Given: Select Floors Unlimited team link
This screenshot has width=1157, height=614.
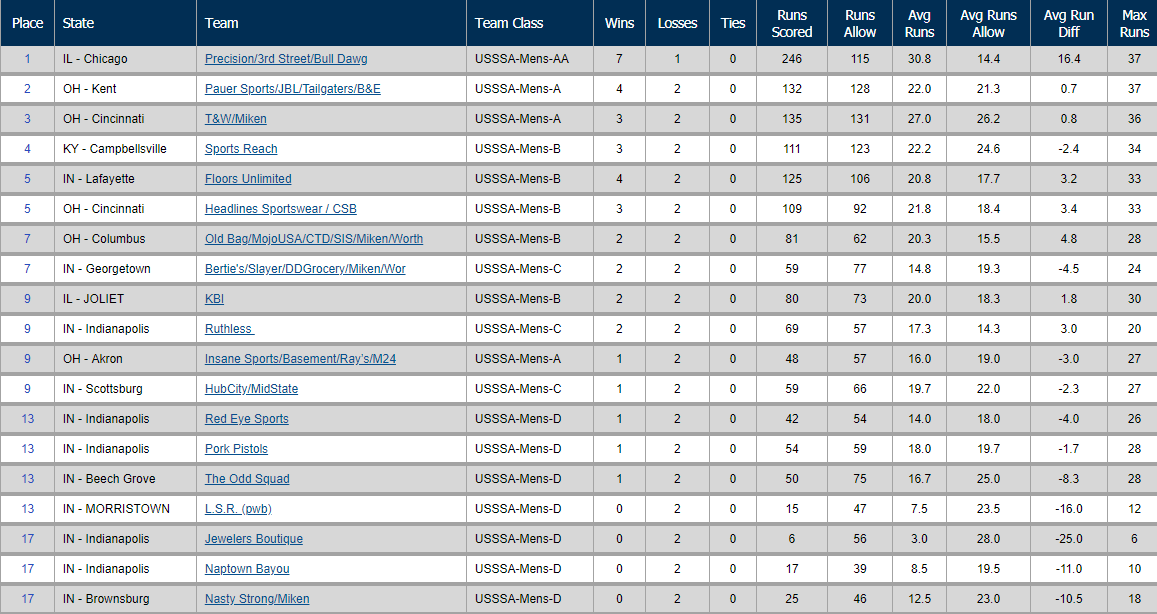Looking at the screenshot, I should pos(248,179).
